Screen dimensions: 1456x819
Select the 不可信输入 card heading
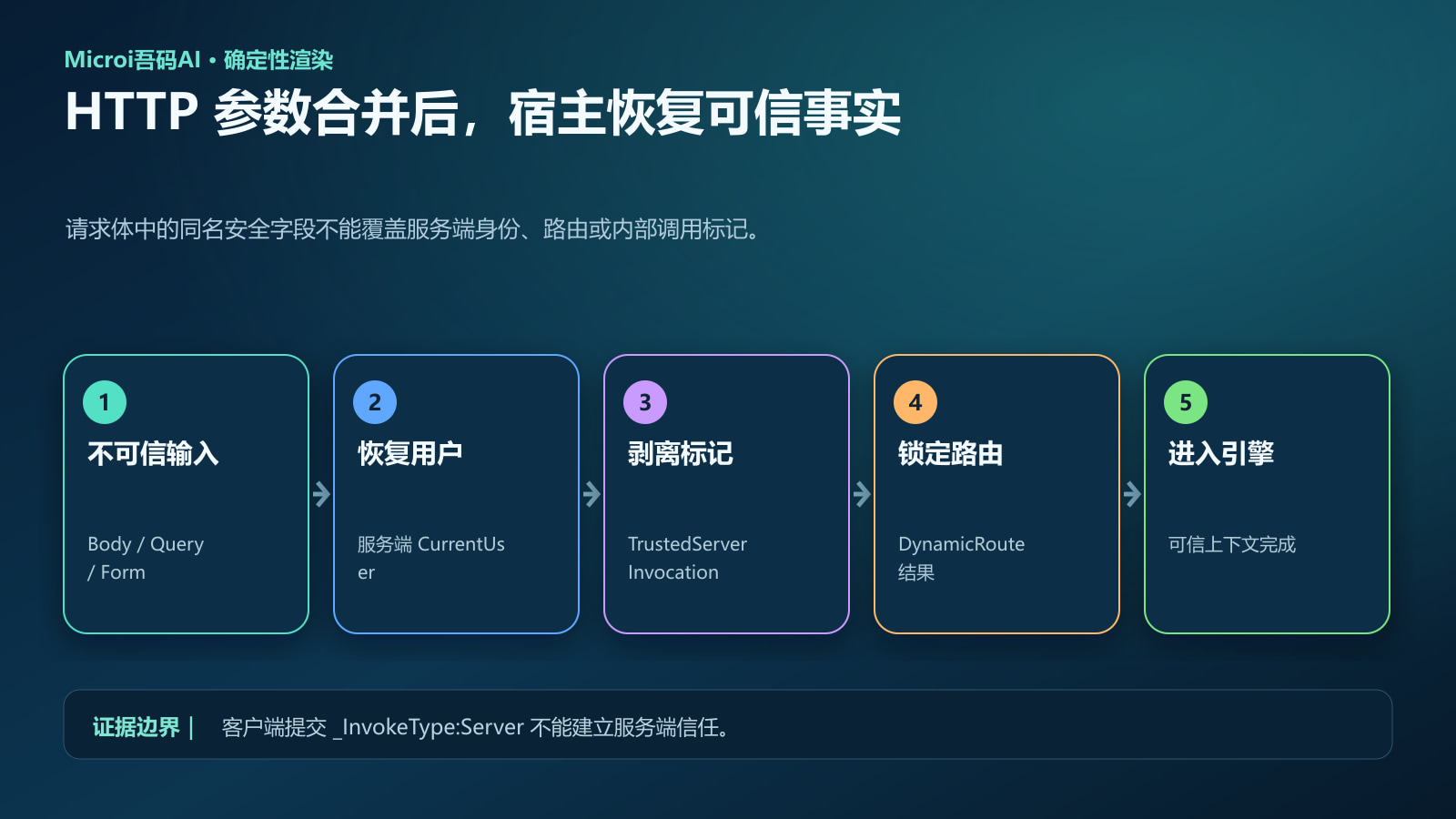tap(153, 453)
